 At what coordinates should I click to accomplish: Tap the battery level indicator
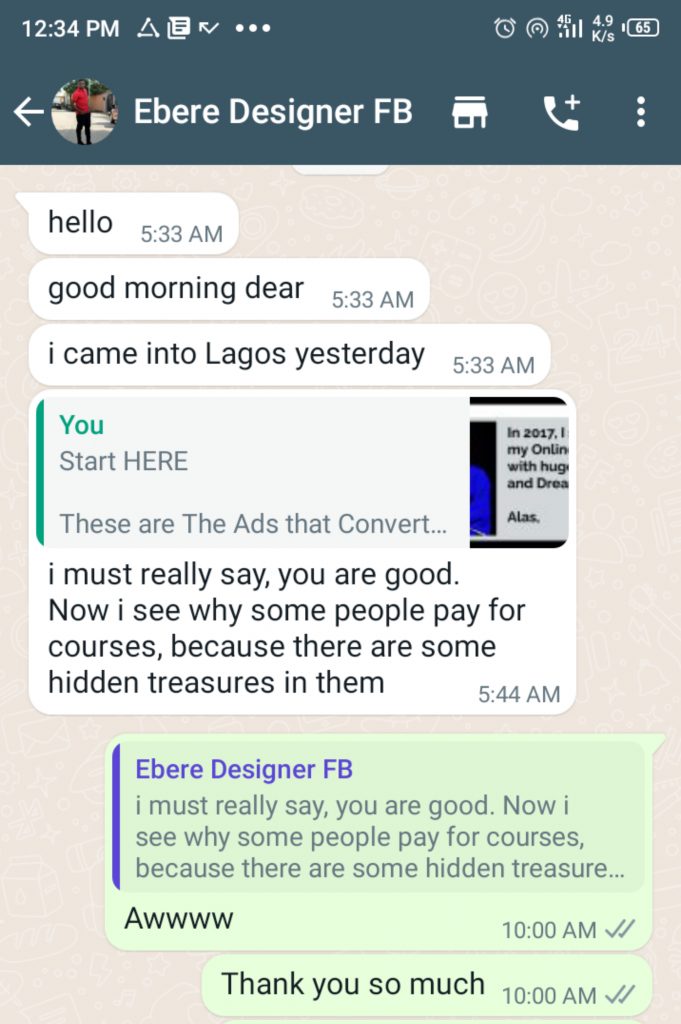(x=641, y=27)
